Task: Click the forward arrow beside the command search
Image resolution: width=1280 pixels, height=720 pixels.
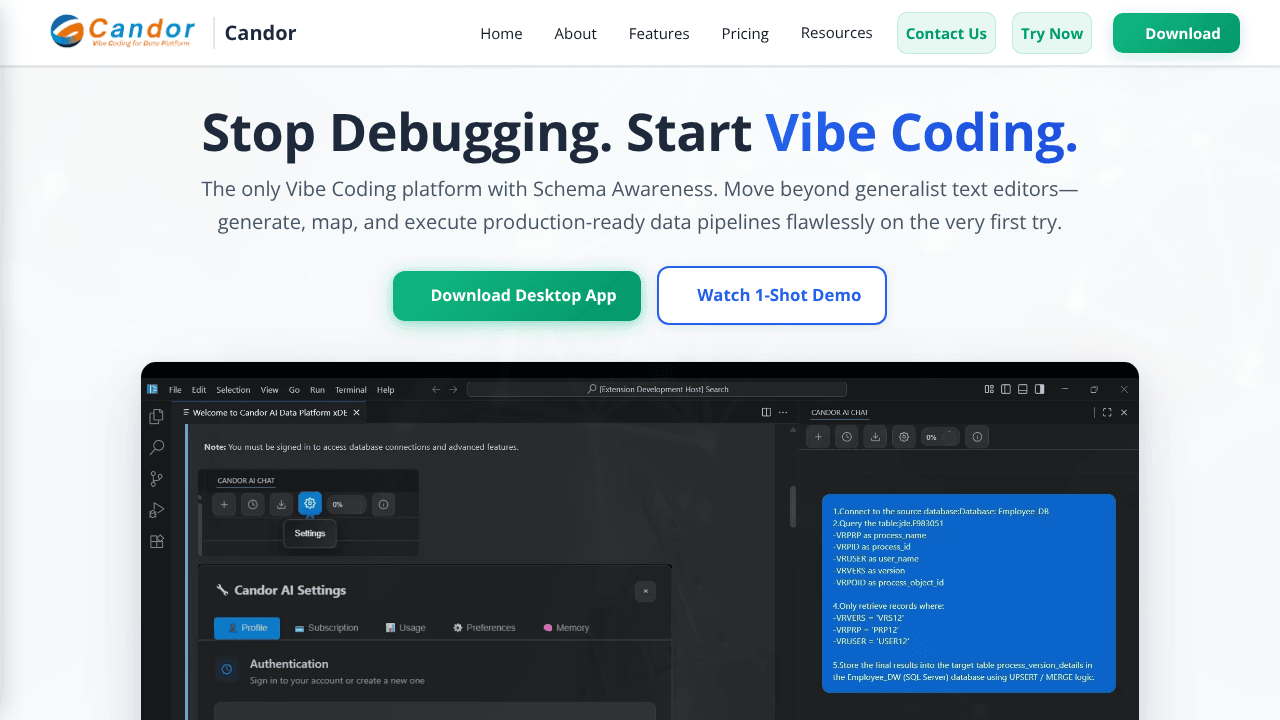Action: [x=453, y=389]
